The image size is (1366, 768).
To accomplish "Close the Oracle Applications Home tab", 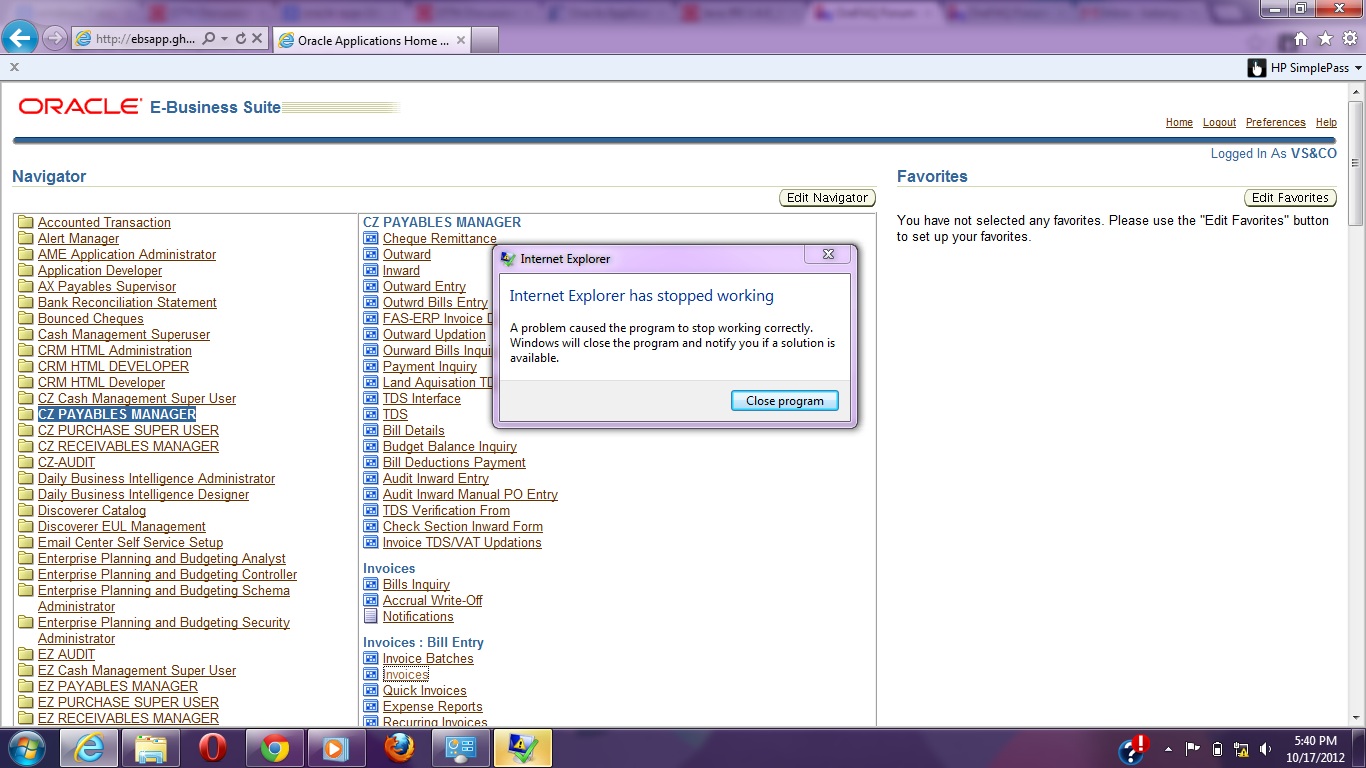I will (460, 41).
